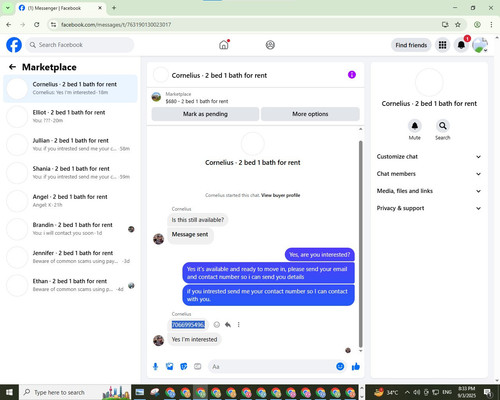React to the phone number message
Screen dimensions: 500x400
click(217, 324)
